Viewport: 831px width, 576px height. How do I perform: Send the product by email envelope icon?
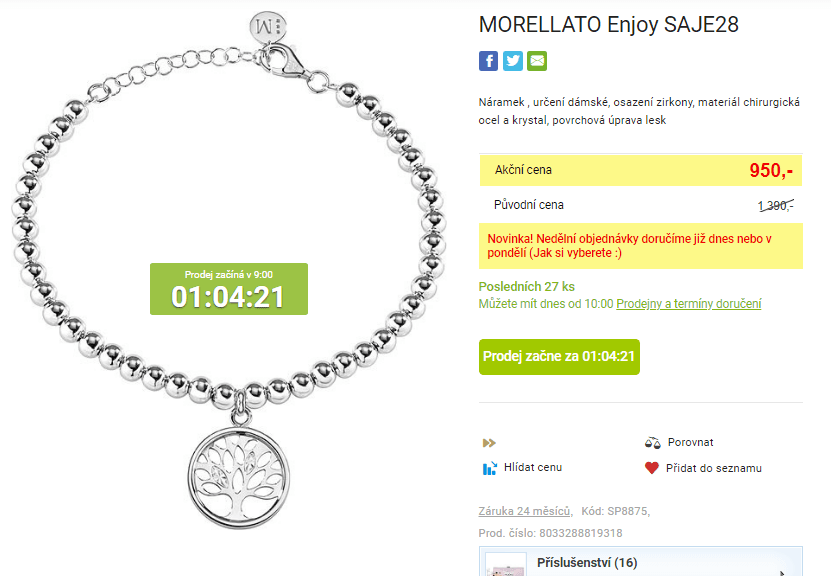click(x=537, y=61)
